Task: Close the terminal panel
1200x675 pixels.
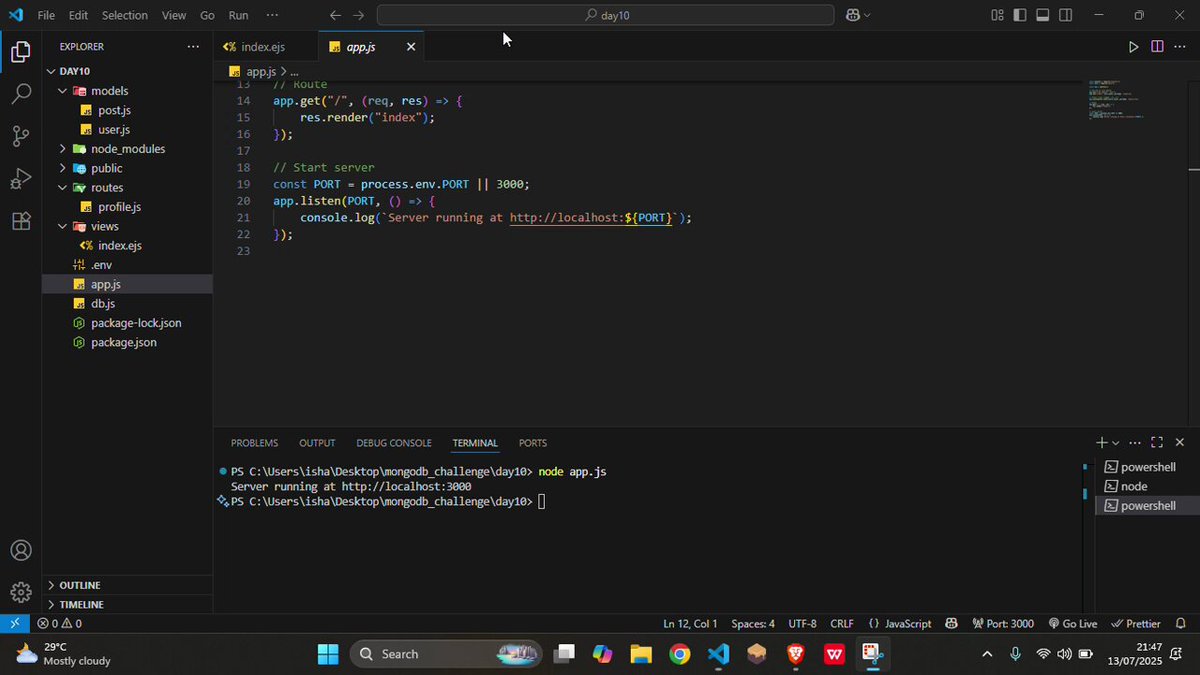Action: tap(1180, 442)
